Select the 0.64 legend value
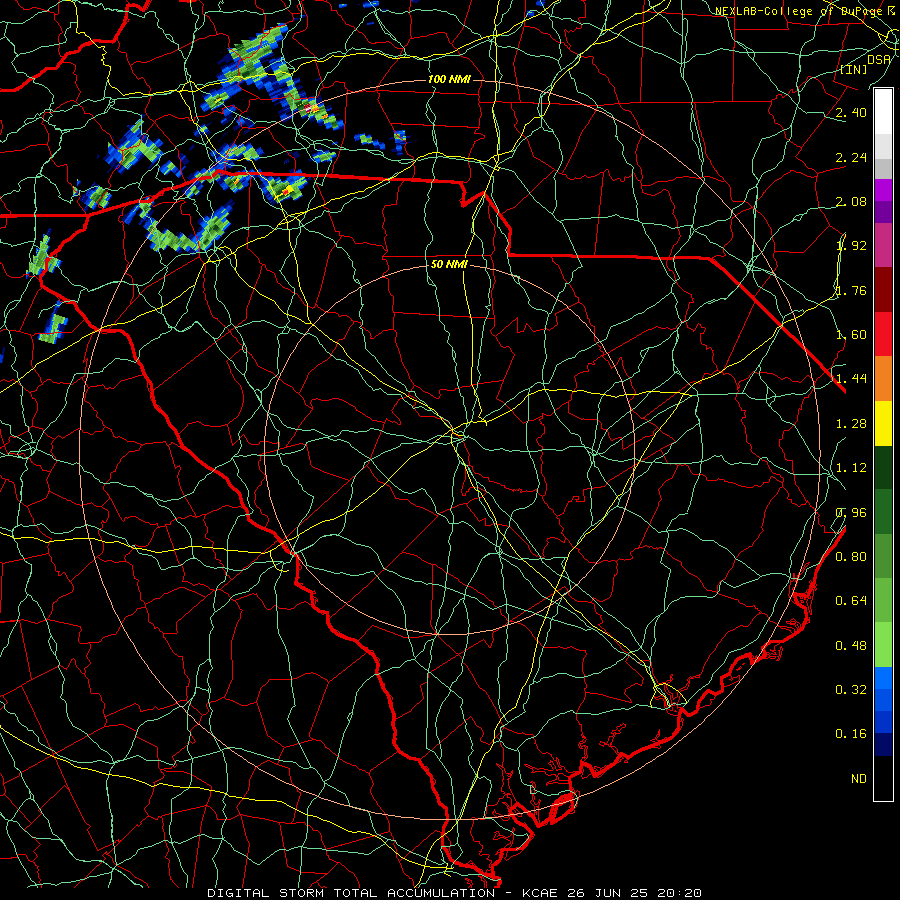The width and height of the screenshot is (900, 900). (851, 601)
